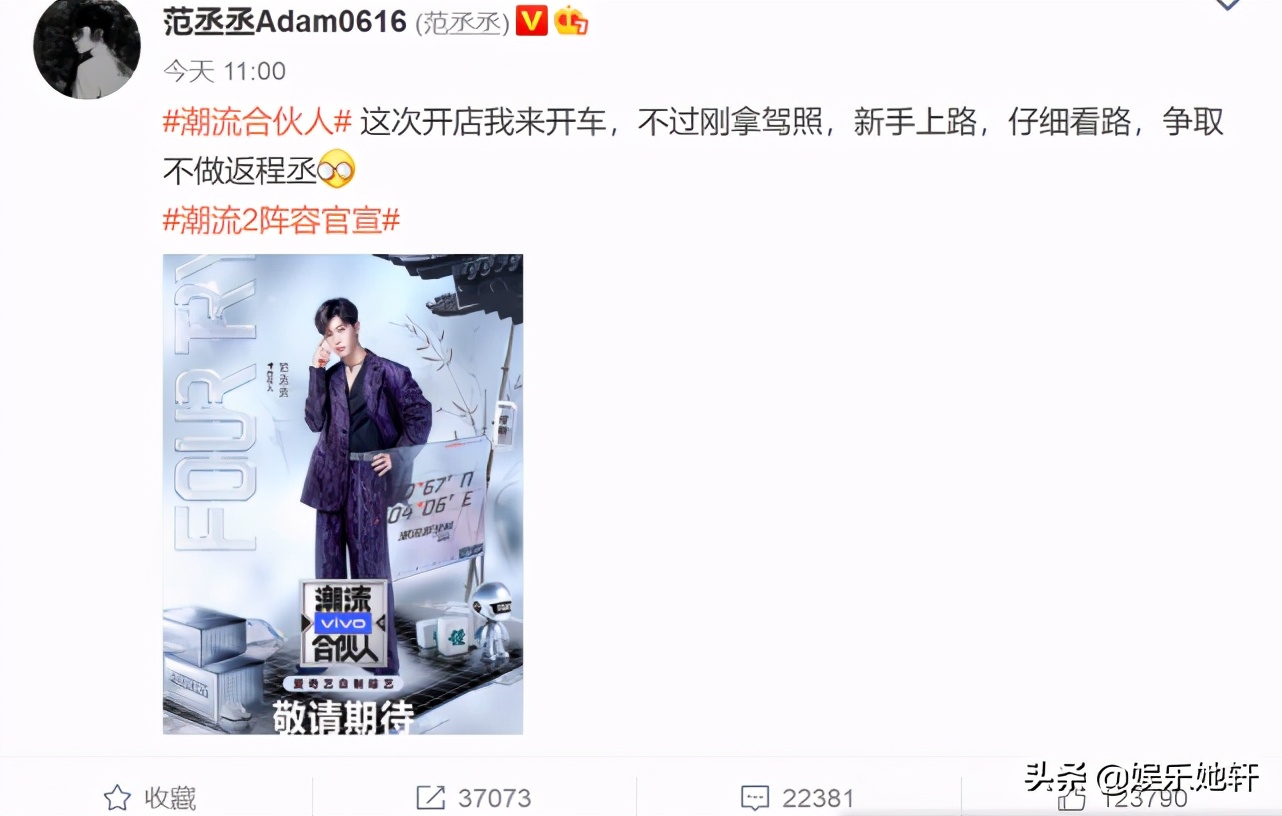Image resolution: width=1282 pixels, height=816 pixels.
Task: Click the repost arrow icon beside 37073
Action: pyautogui.click(x=430, y=797)
